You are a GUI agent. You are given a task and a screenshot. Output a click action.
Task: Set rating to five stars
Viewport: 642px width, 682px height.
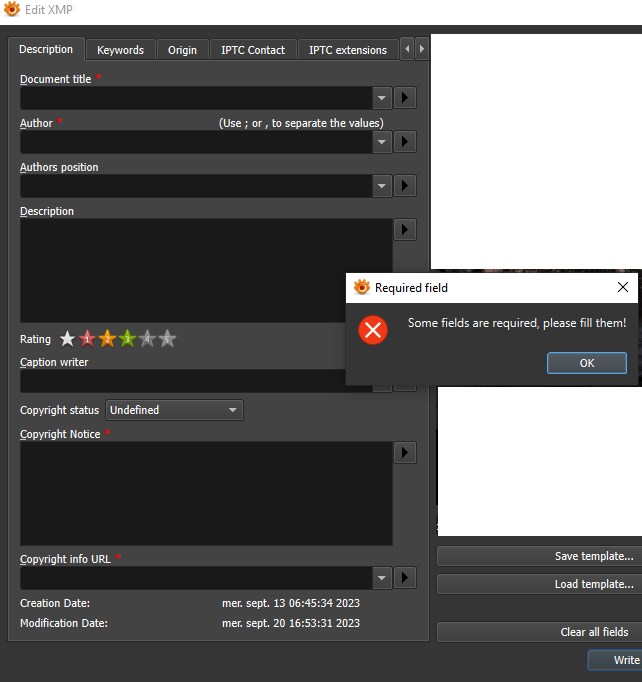pos(167,339)
